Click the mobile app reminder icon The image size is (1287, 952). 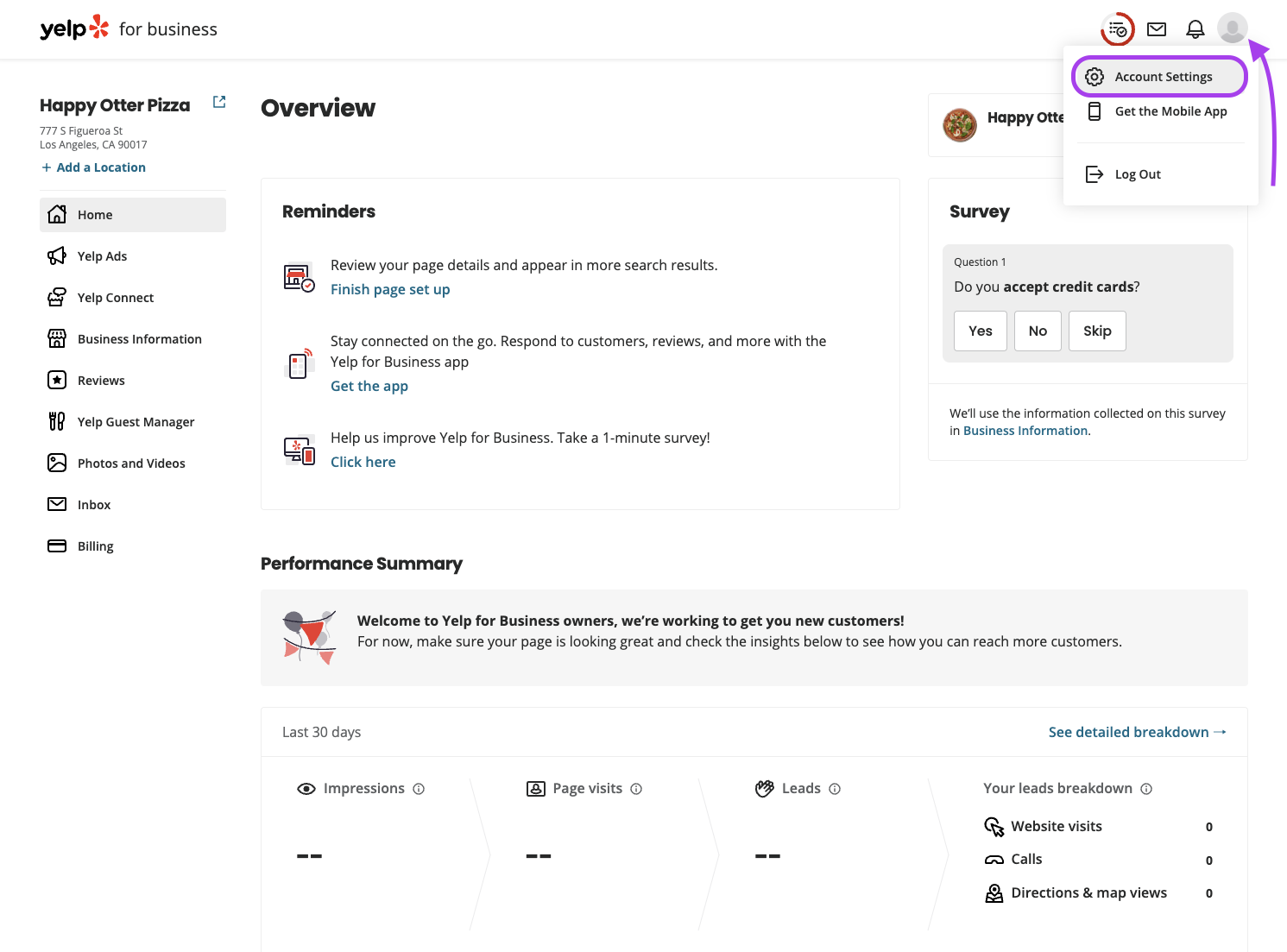point(300,364)
